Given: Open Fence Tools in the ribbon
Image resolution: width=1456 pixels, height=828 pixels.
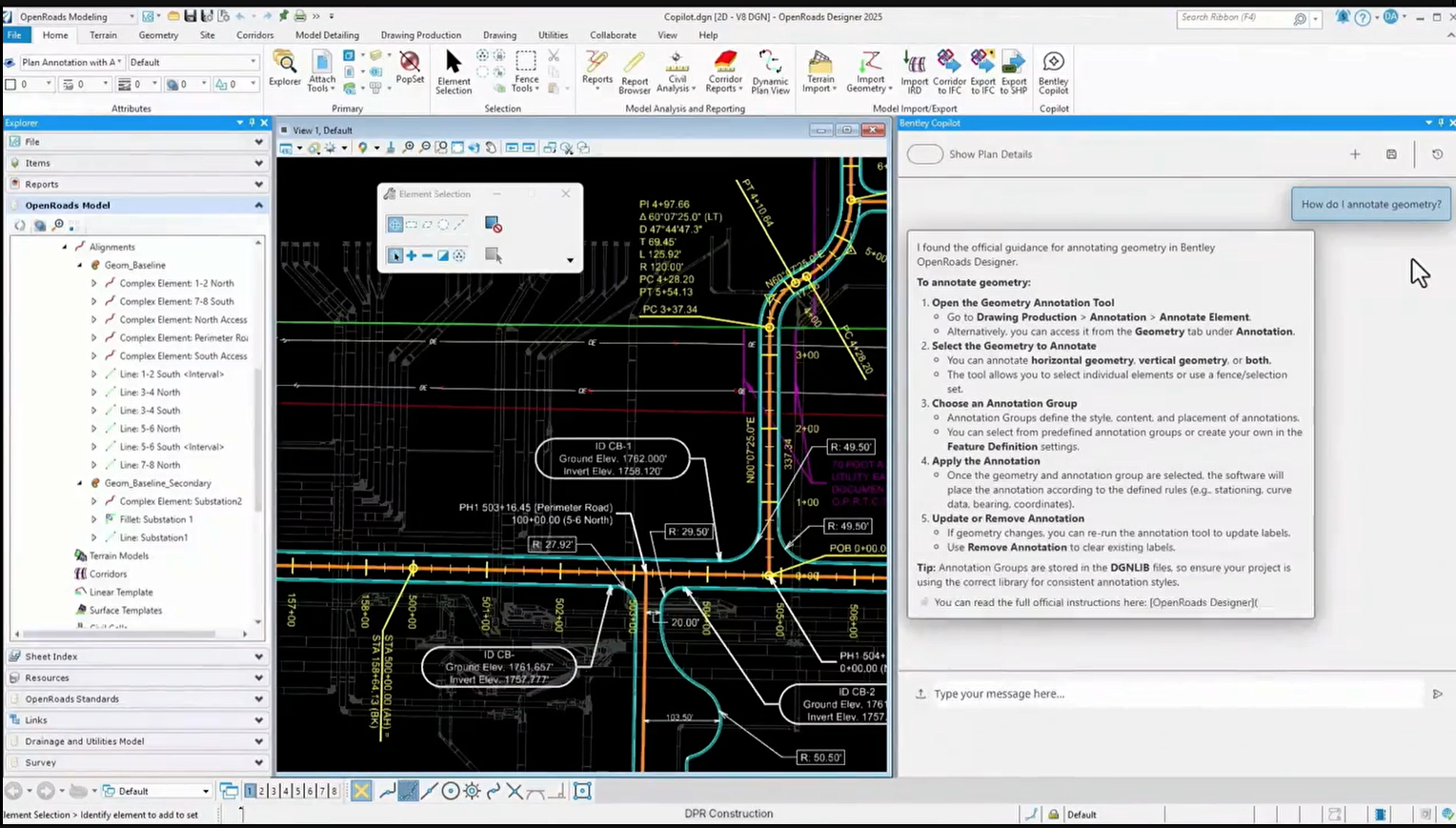Looking at the screenshot, I should coord(525,71).
